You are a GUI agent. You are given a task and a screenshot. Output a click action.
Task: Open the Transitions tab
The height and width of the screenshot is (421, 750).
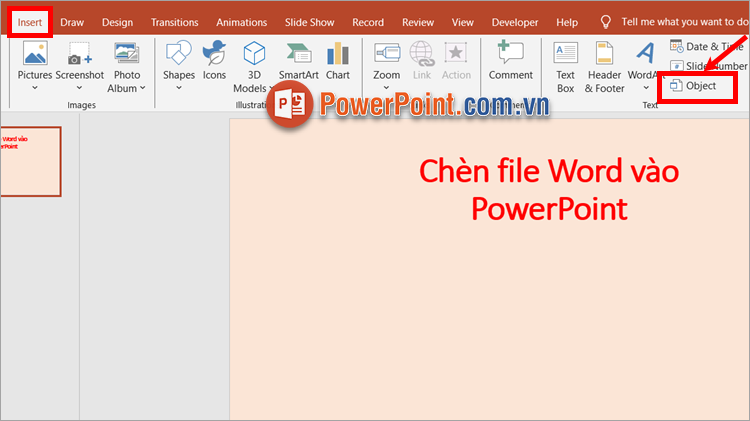tap(174, 22)
